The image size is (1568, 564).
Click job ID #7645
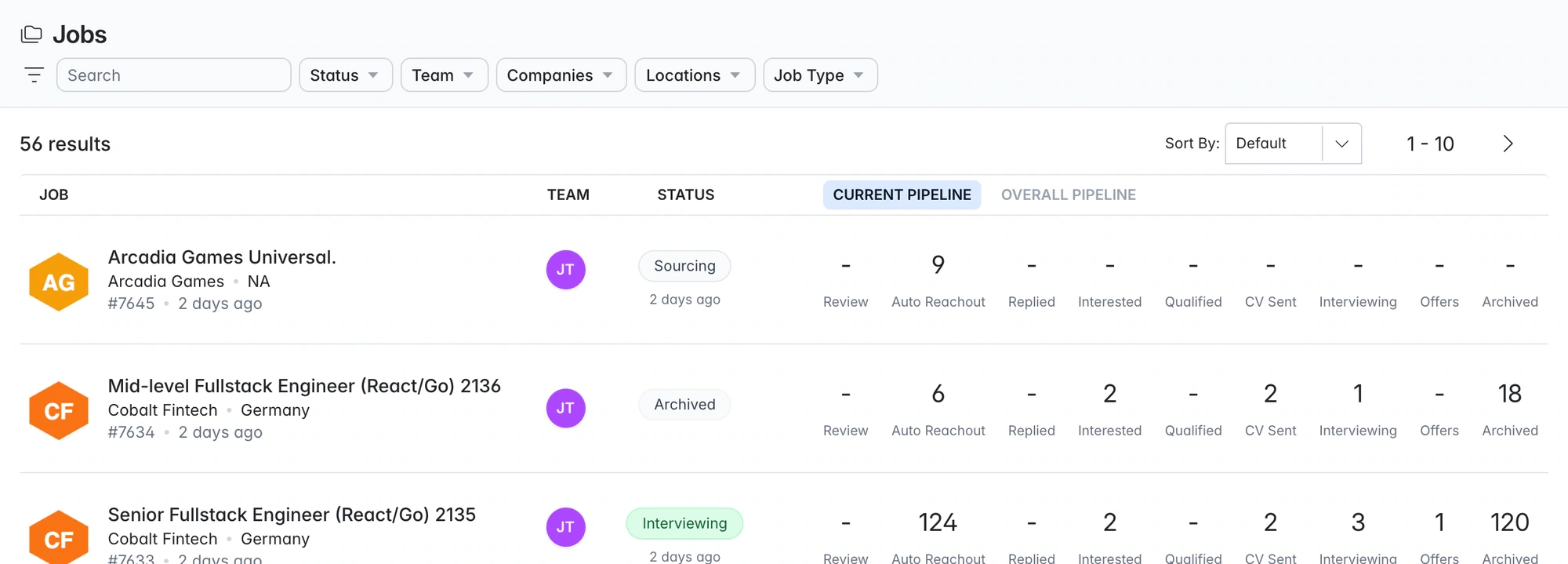(x=132, y=304)
